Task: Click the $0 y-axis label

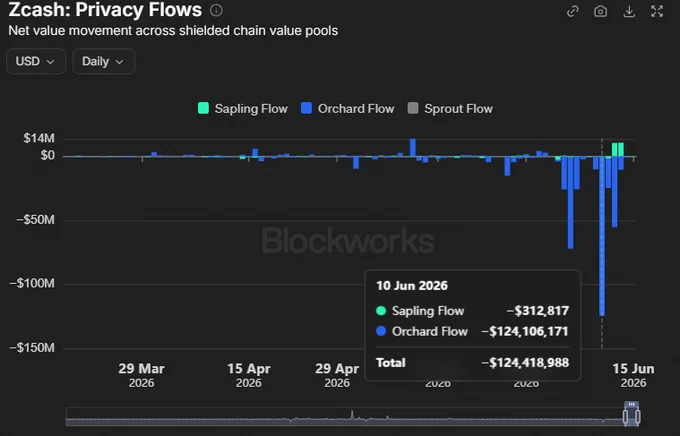Action: click(48, 155)
